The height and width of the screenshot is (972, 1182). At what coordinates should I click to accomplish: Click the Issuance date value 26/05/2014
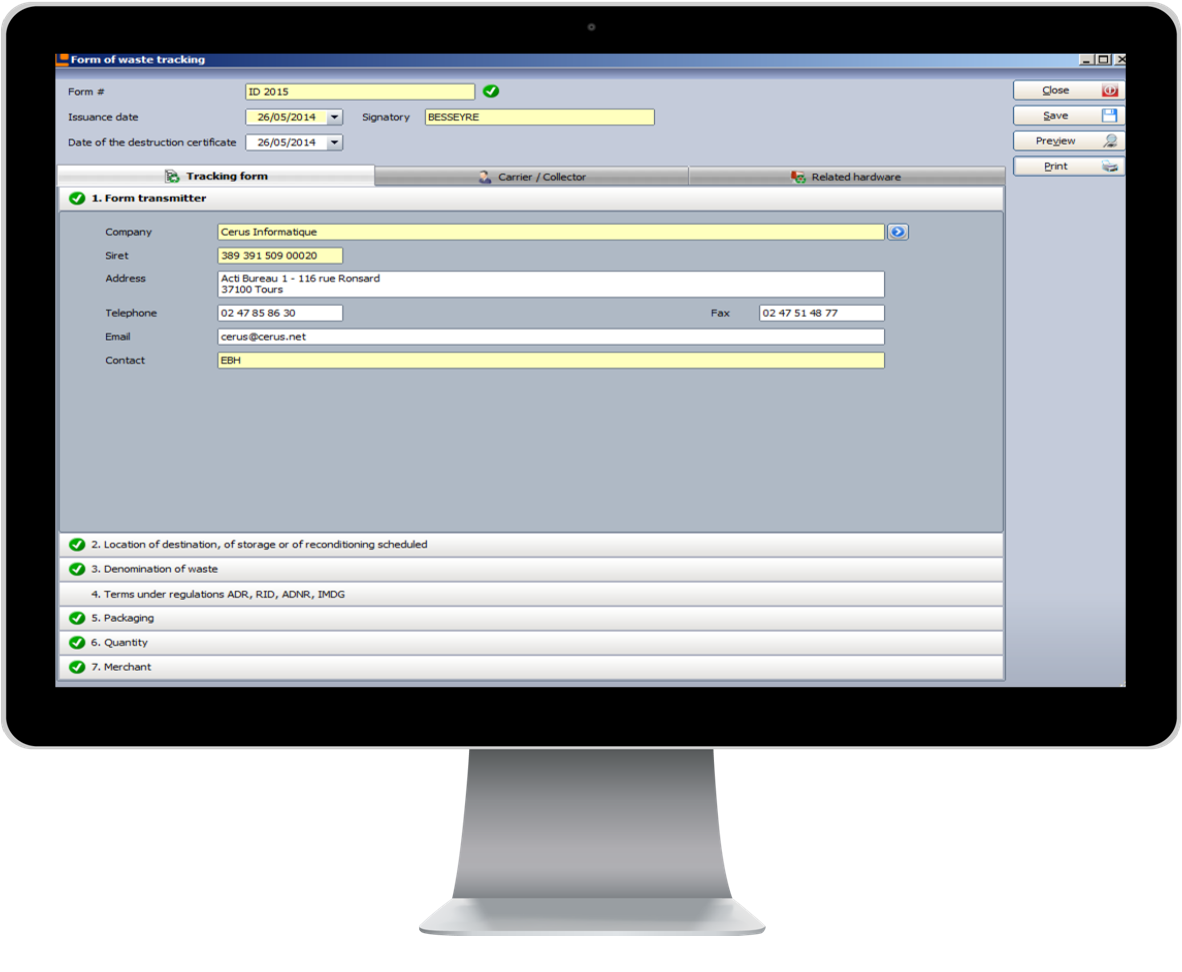pyautogui.click(x=286, y=118)
